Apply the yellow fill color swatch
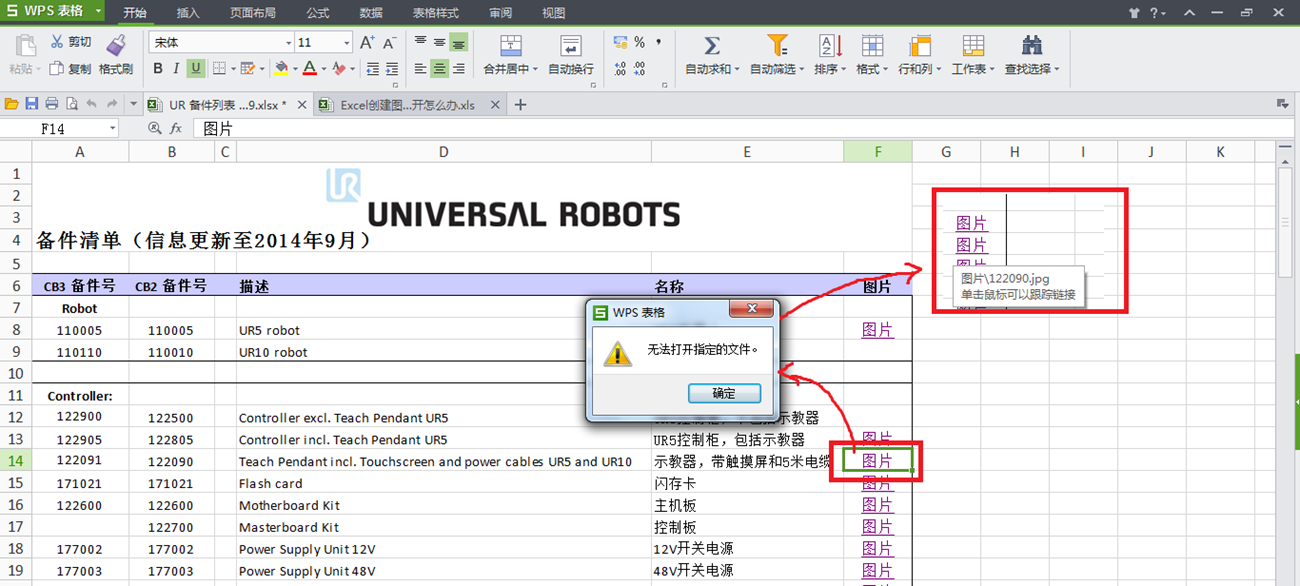Image resolution: width=1300 pixels, height=586 pixels. (x=281, y=69)
